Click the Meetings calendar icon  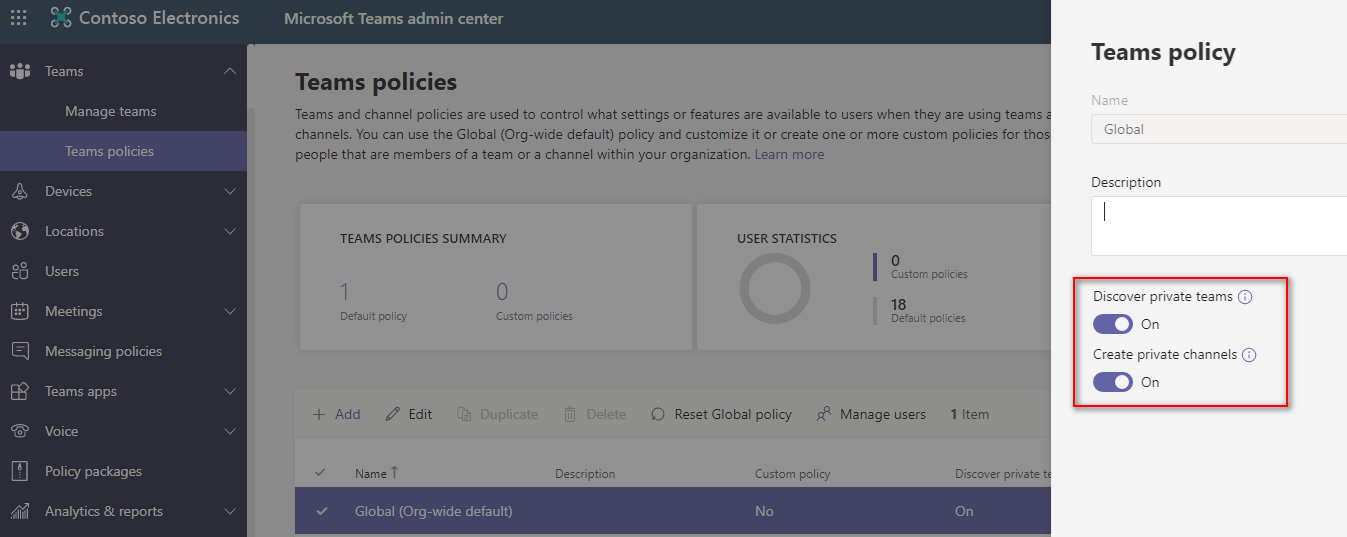click(20, 311)
